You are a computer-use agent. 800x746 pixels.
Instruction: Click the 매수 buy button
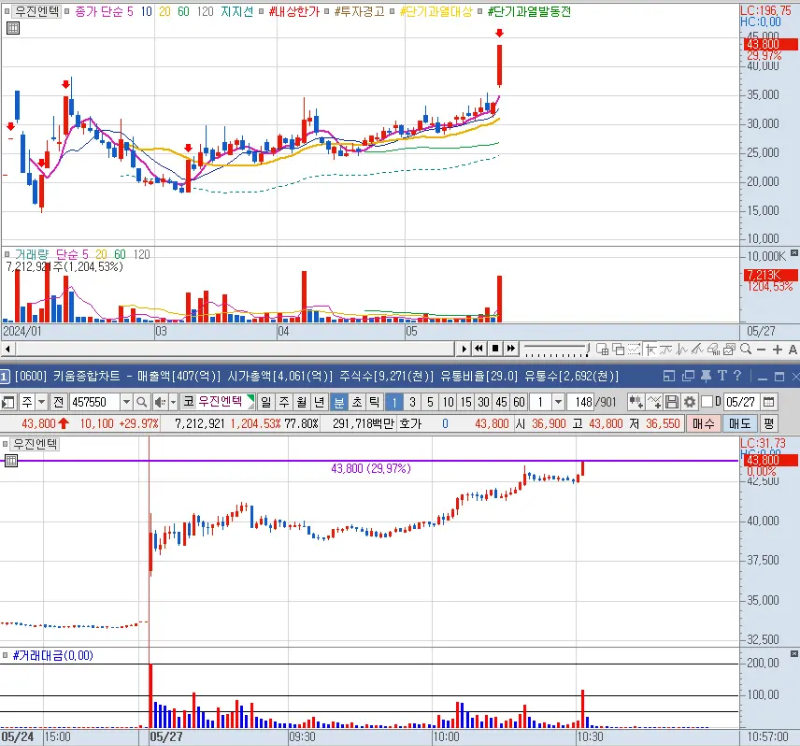(x=703, y=424)
